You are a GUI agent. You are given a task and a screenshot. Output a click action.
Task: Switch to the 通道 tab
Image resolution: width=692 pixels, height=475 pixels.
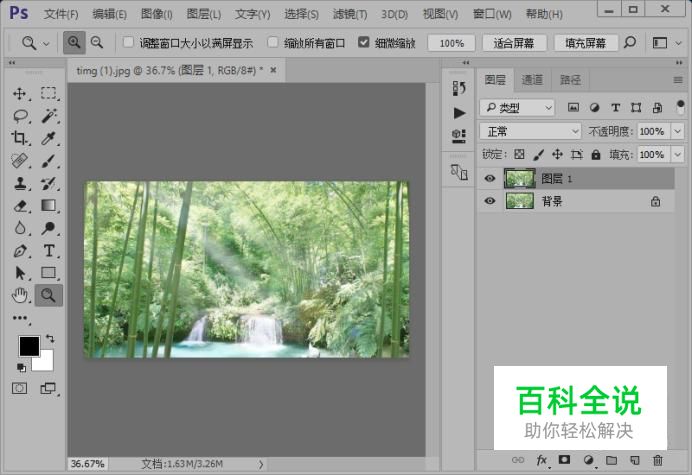tap(533, 80)
